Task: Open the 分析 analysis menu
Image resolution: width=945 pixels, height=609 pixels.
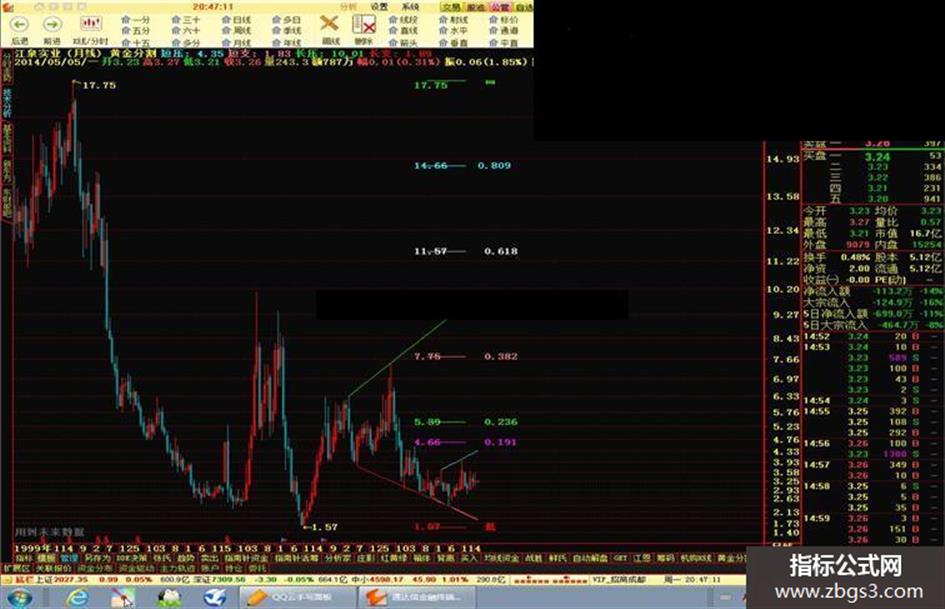Action: [x=348, y=7]
